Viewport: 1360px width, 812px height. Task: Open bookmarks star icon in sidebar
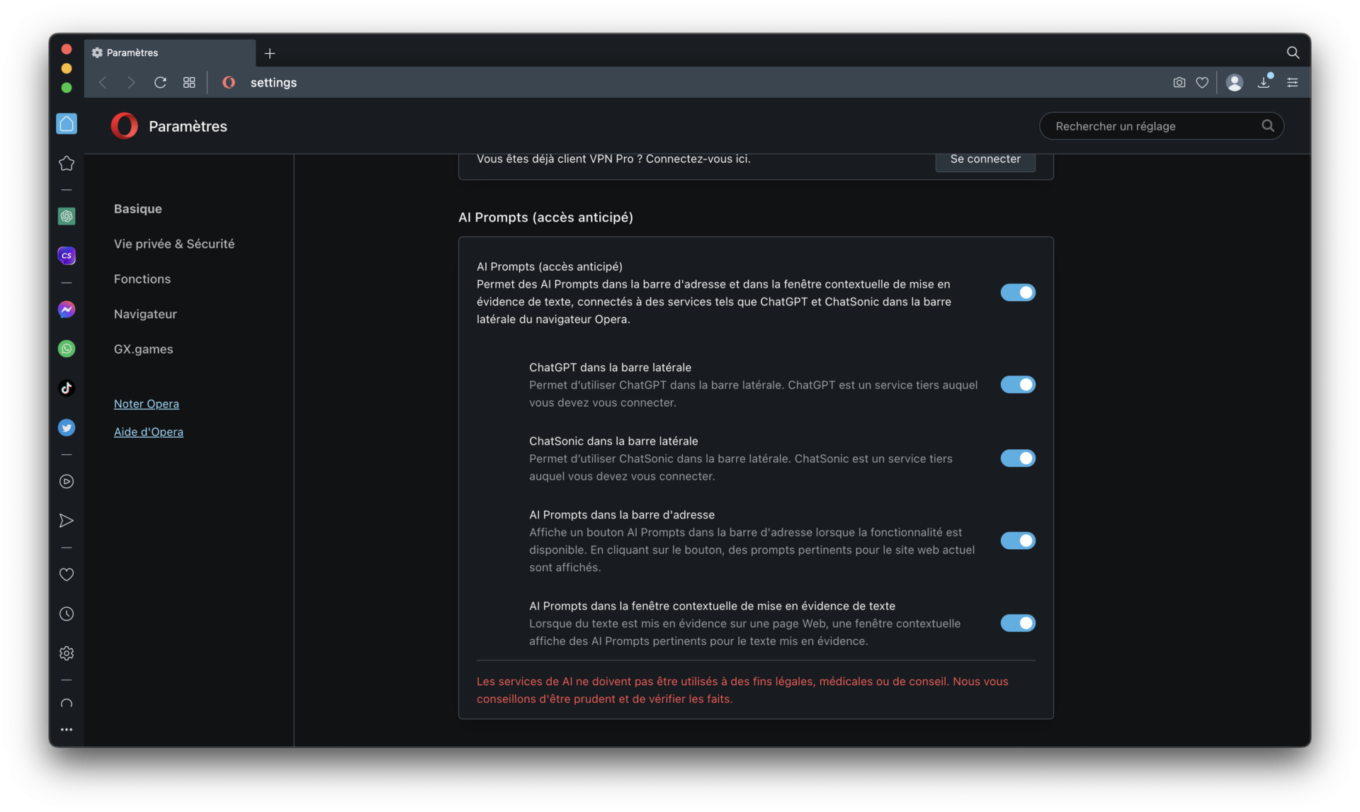coord(66,163)
